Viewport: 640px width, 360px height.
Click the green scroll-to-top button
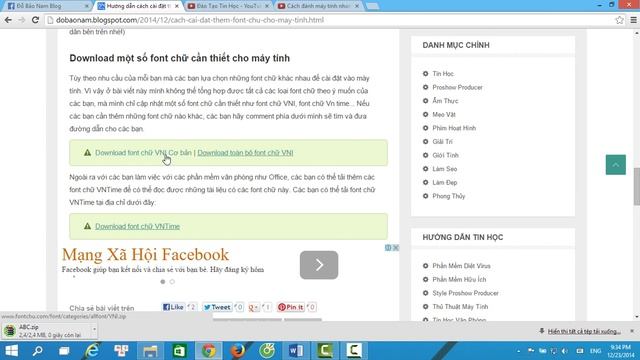pos(616,164)
